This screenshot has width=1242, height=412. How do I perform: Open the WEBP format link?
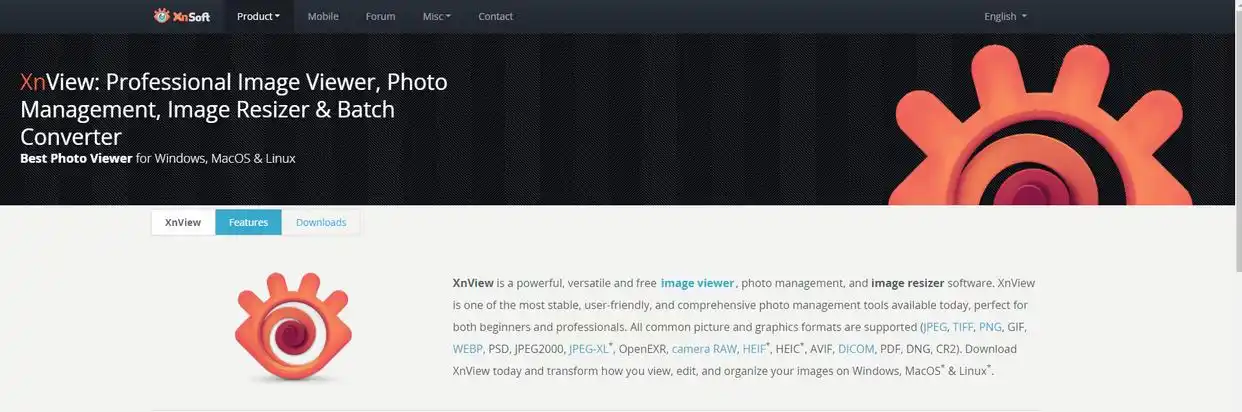(467, 349)
